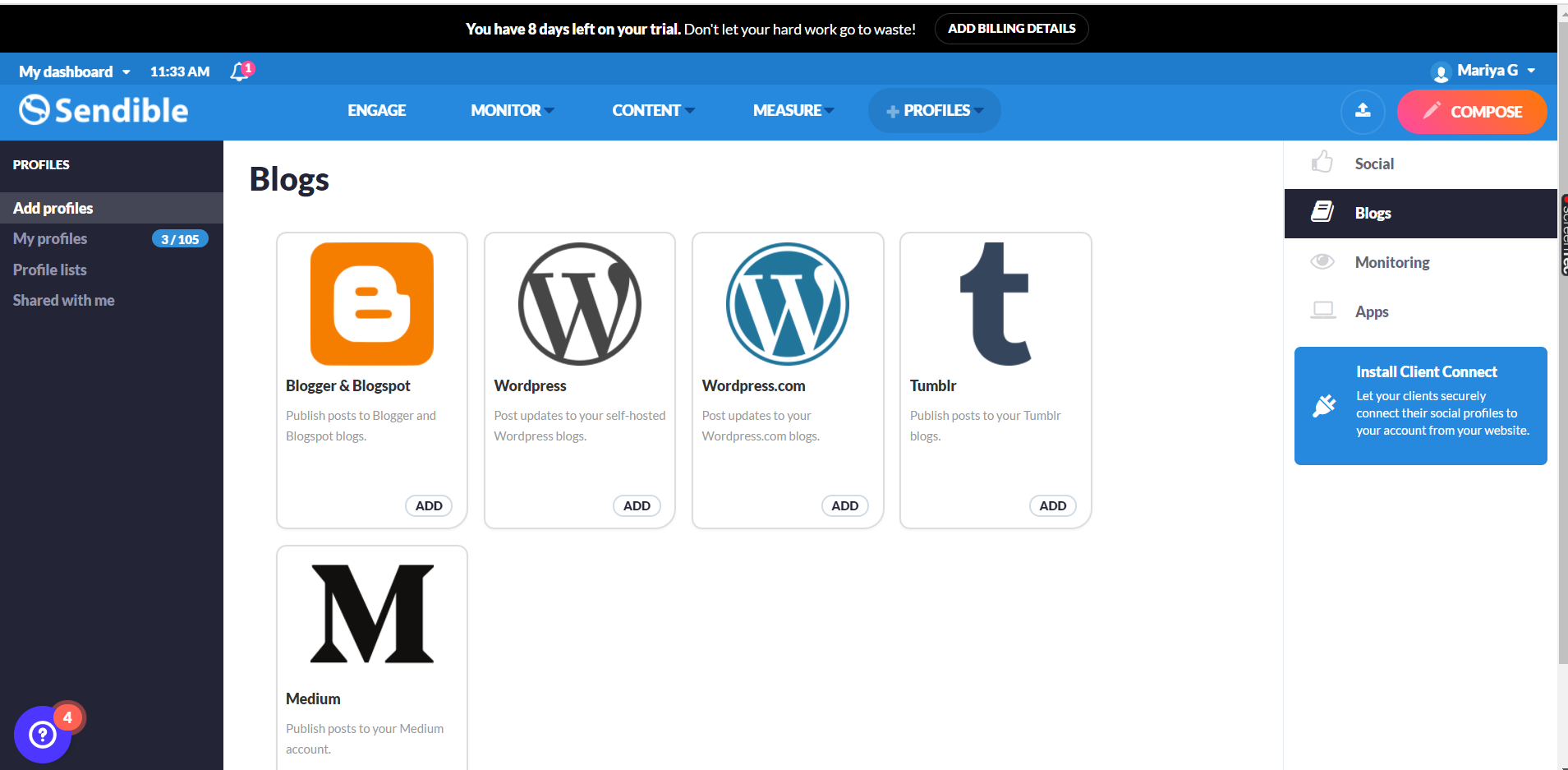Add a self-hosted Wordpress profile
Screen dimensions: 1568x770
click(x=637, y=506)
